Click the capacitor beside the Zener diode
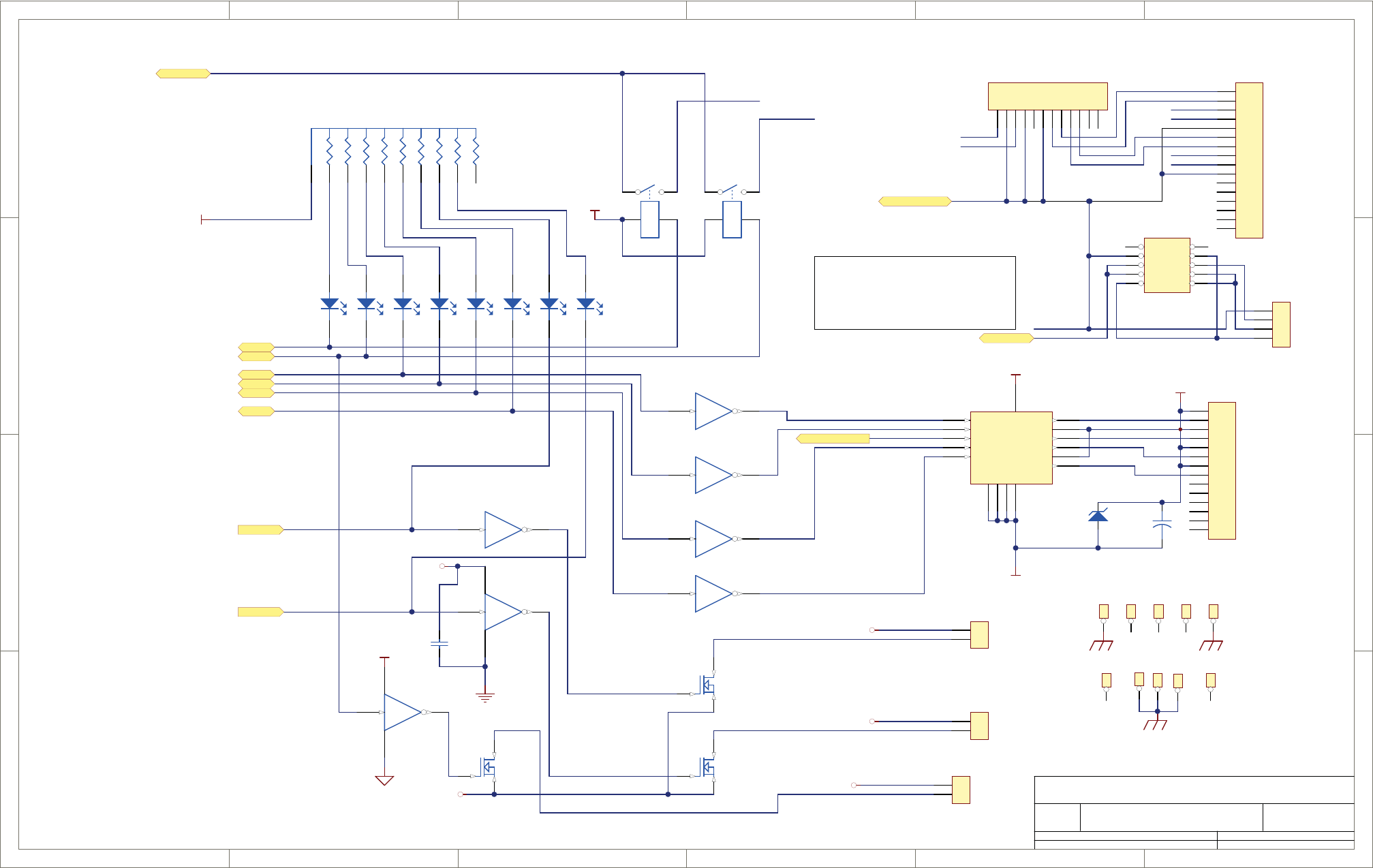The height and width of the screenshot is (868, 1373). tap(1162, 525)
